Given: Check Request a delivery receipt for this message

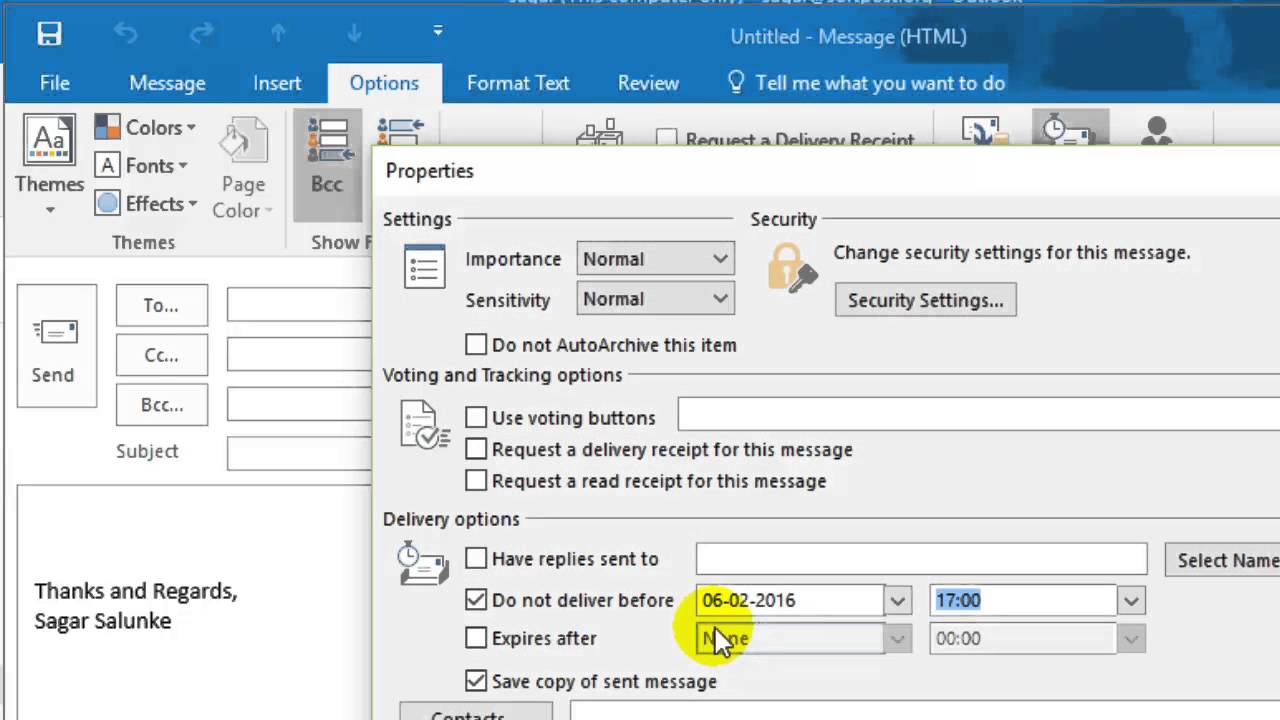Looking at the screenshot, I should pos(476,450).
